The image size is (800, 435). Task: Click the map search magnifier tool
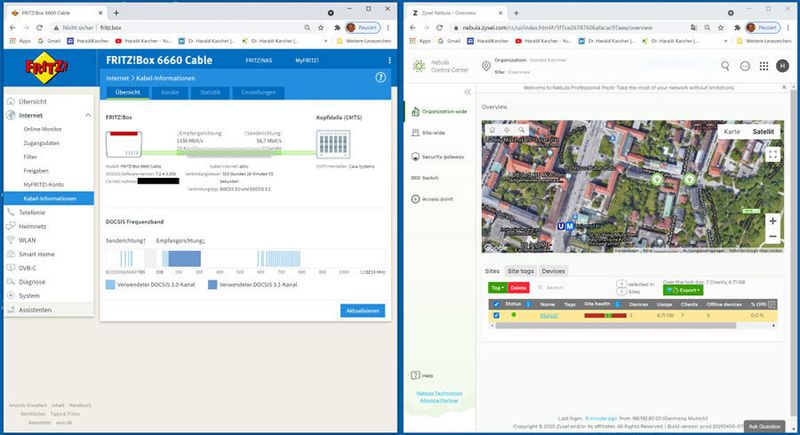pos(521,130)
